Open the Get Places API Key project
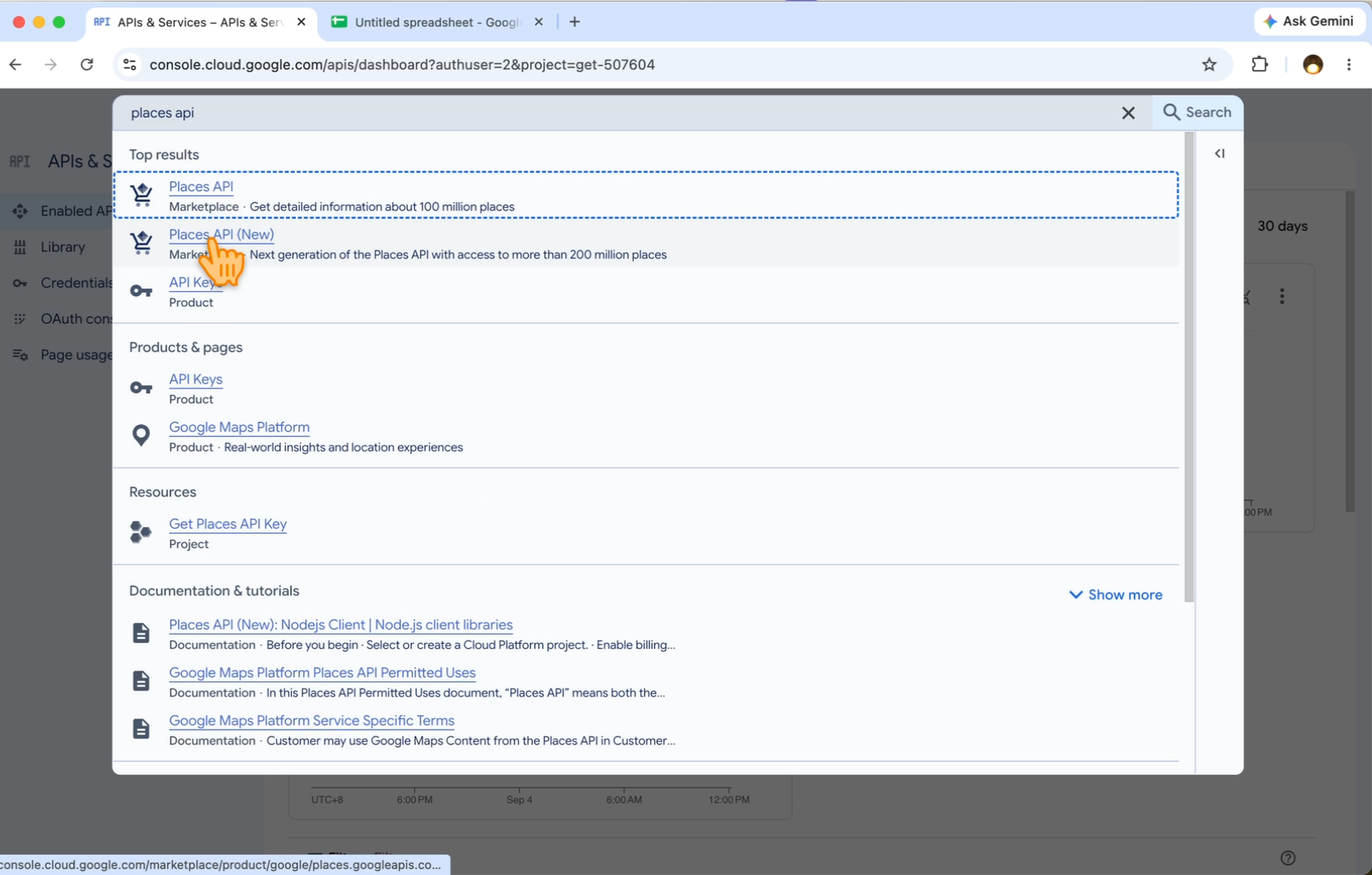This screenshot has height=875, width=1372. tap(228, 524)
